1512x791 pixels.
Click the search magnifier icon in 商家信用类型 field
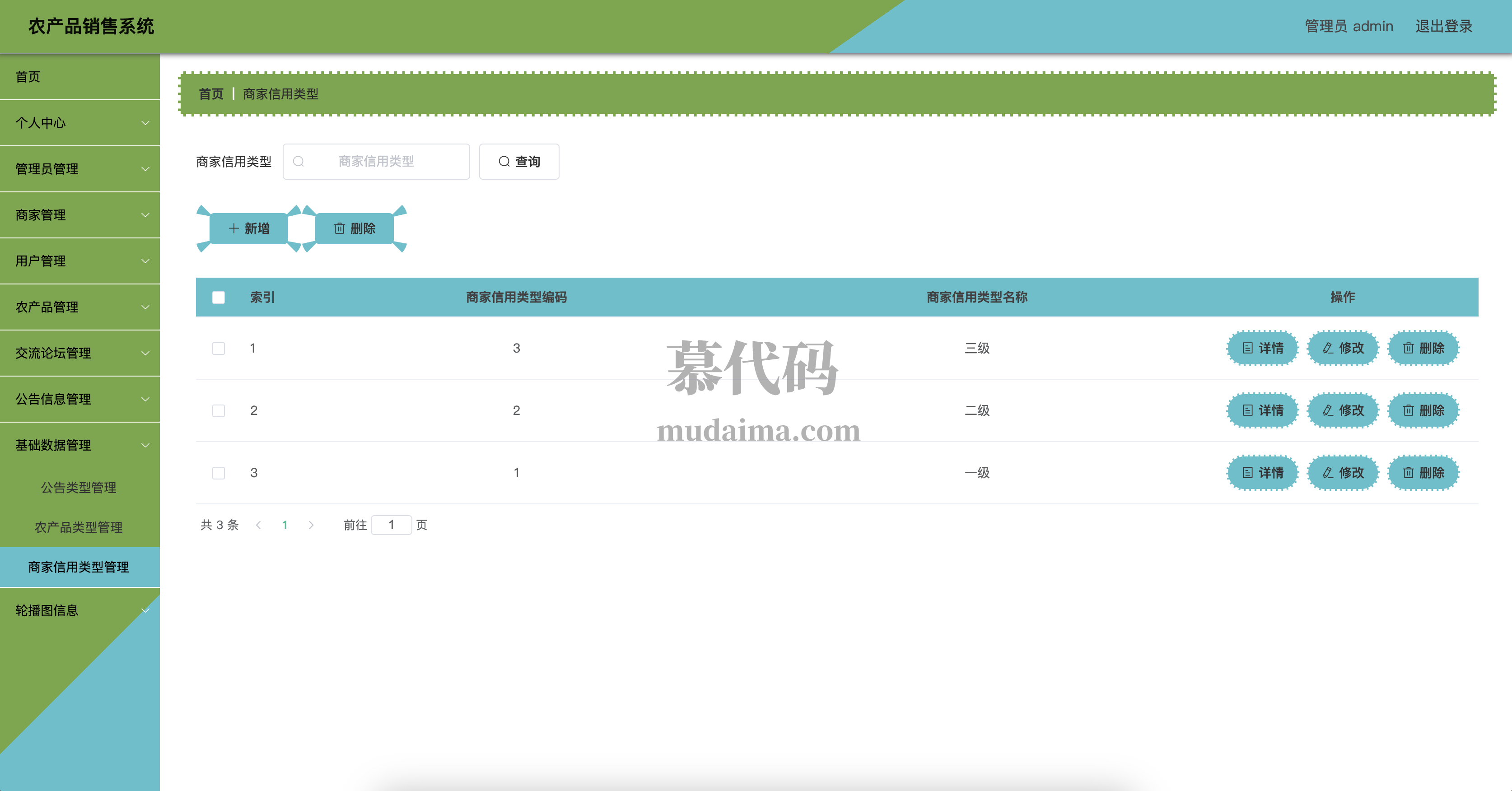299,161
